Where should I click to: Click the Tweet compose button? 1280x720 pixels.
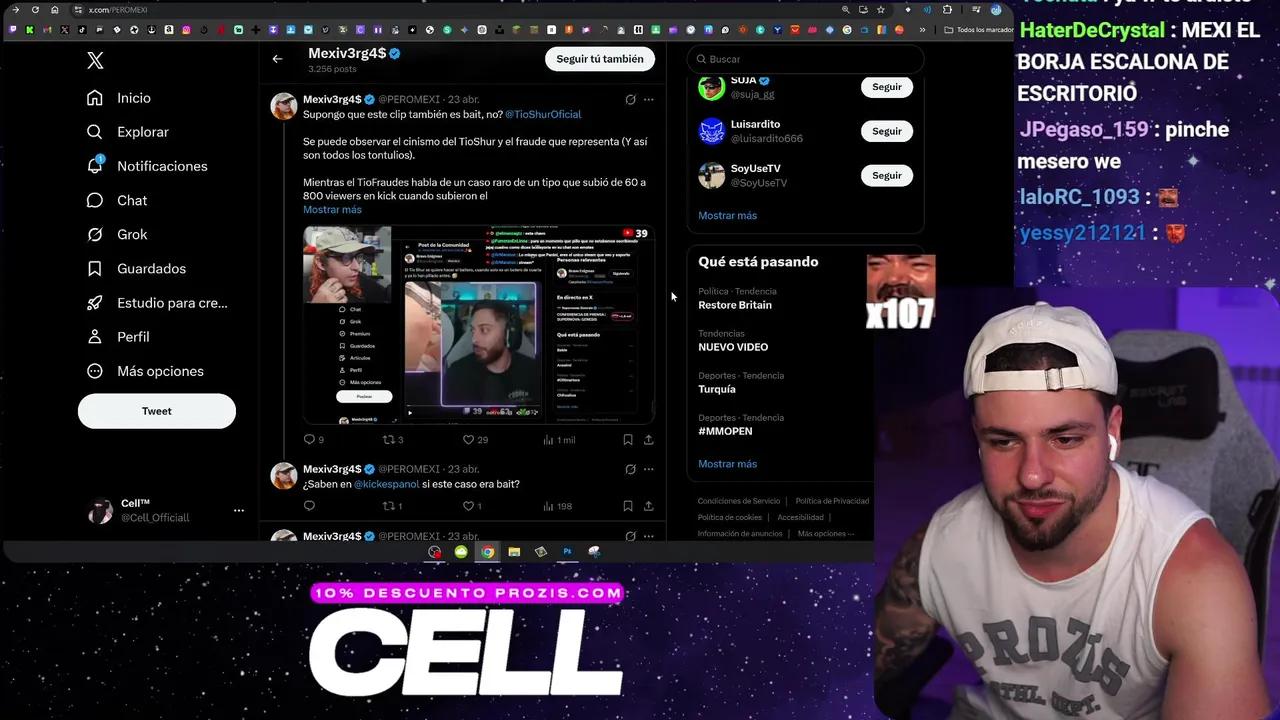(157, 411)
